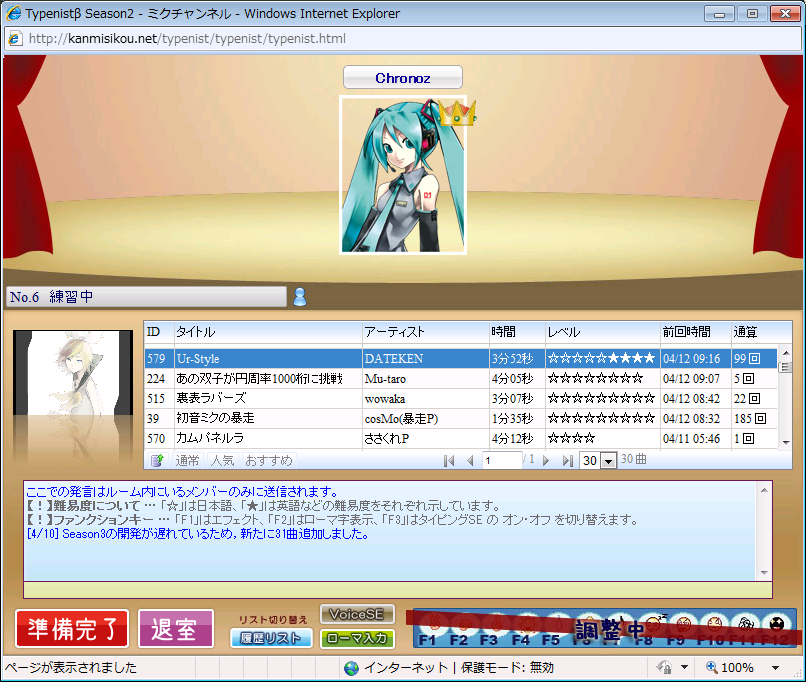Sort by the アーティスト column header
Image resolution: width=806 pixels, height=682 pixels.
pyautogui.click(x=426, y=332)
